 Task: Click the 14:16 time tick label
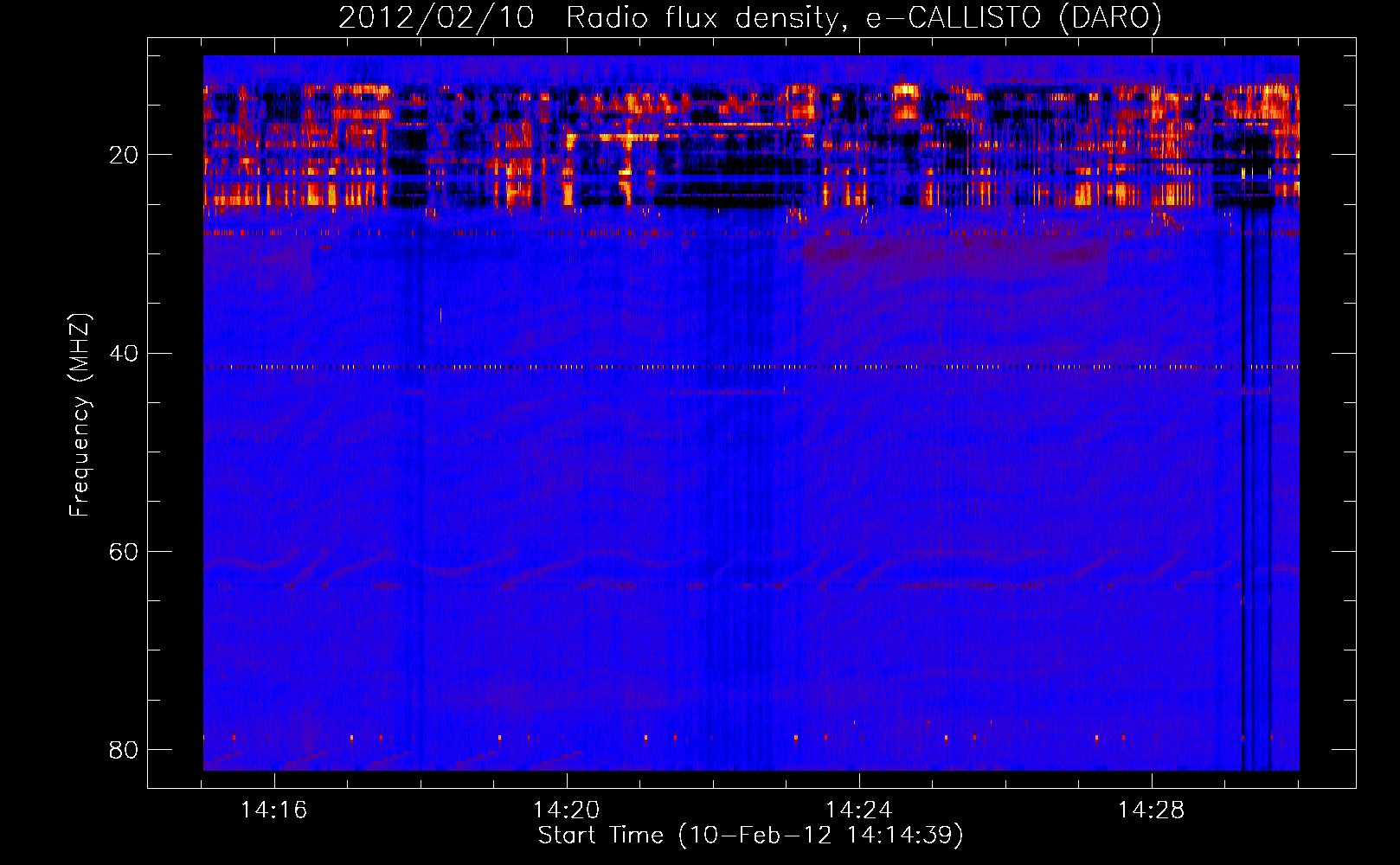[x=274, y=811]
